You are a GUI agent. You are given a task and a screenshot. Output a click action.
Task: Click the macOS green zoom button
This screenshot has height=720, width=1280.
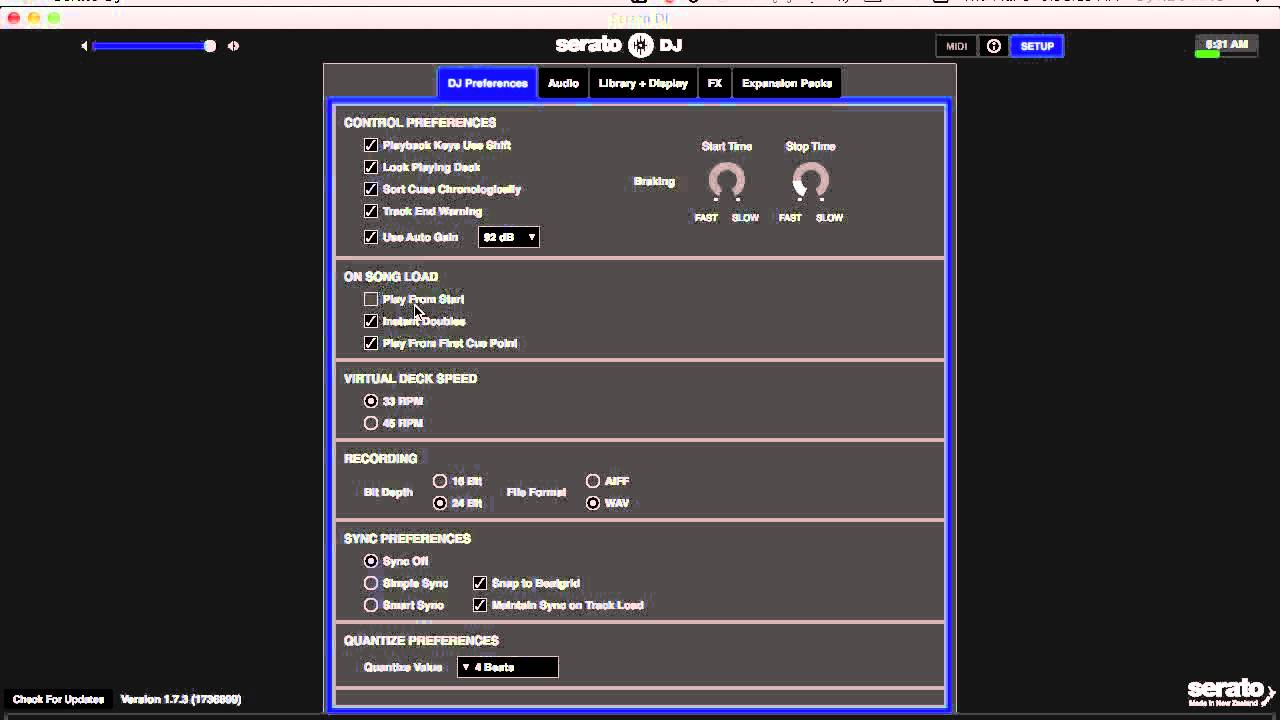[54, 19]
